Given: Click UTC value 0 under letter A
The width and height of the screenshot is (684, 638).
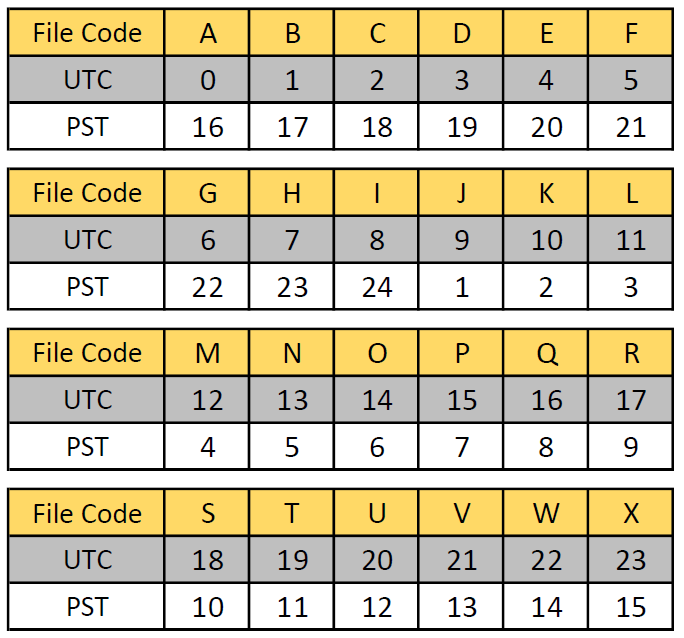Looking at the screenshot, I should [x=208, y=80].
